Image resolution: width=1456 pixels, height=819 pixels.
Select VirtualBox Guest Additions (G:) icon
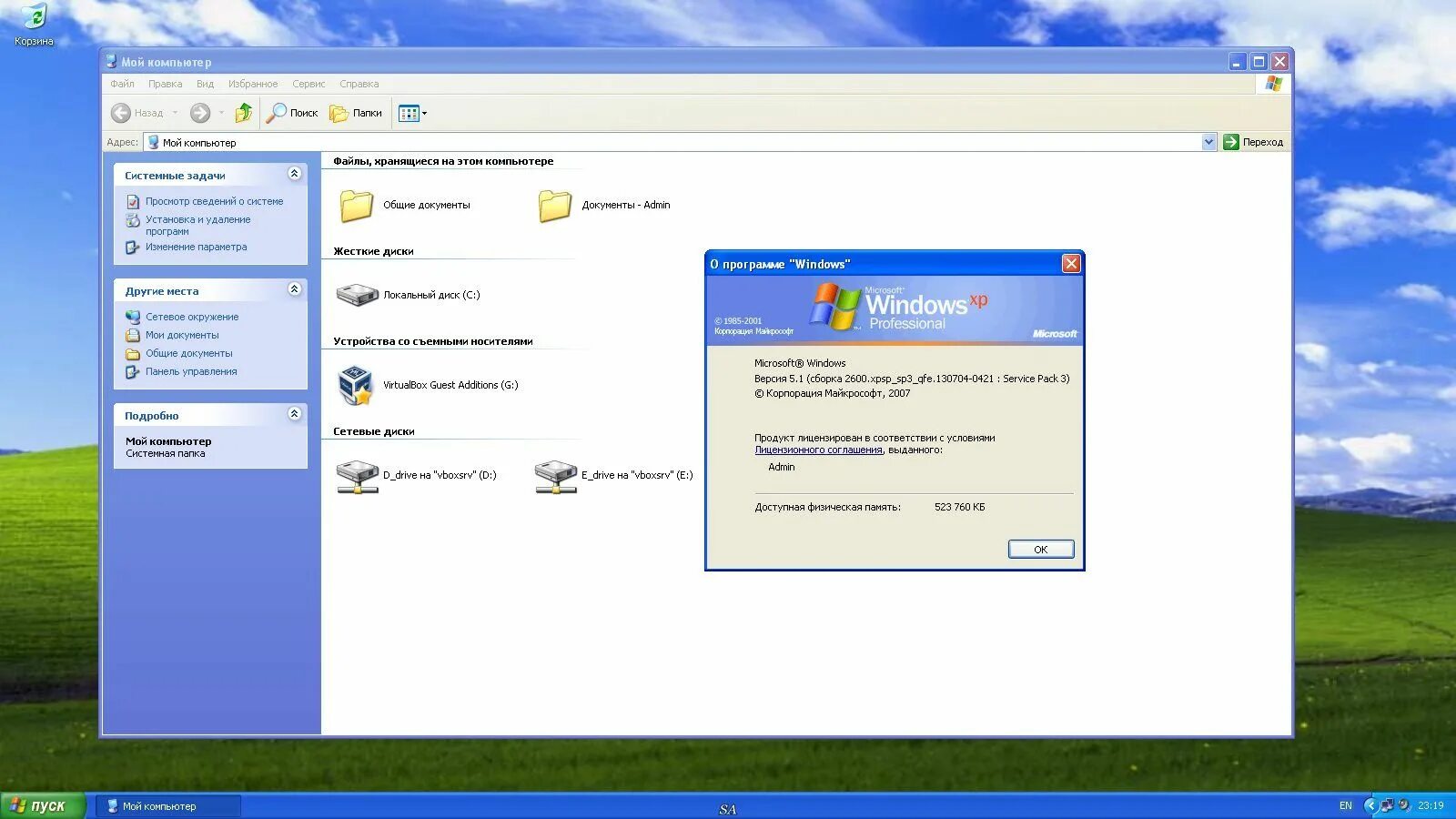[355, 385]
